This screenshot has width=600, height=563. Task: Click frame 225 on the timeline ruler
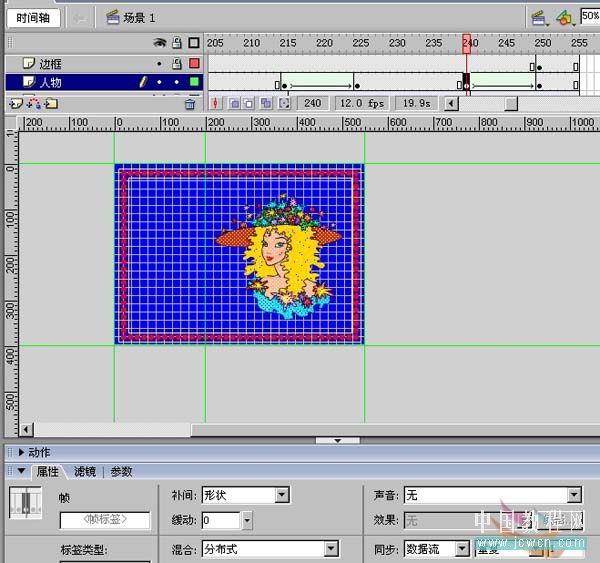point(360,43)
